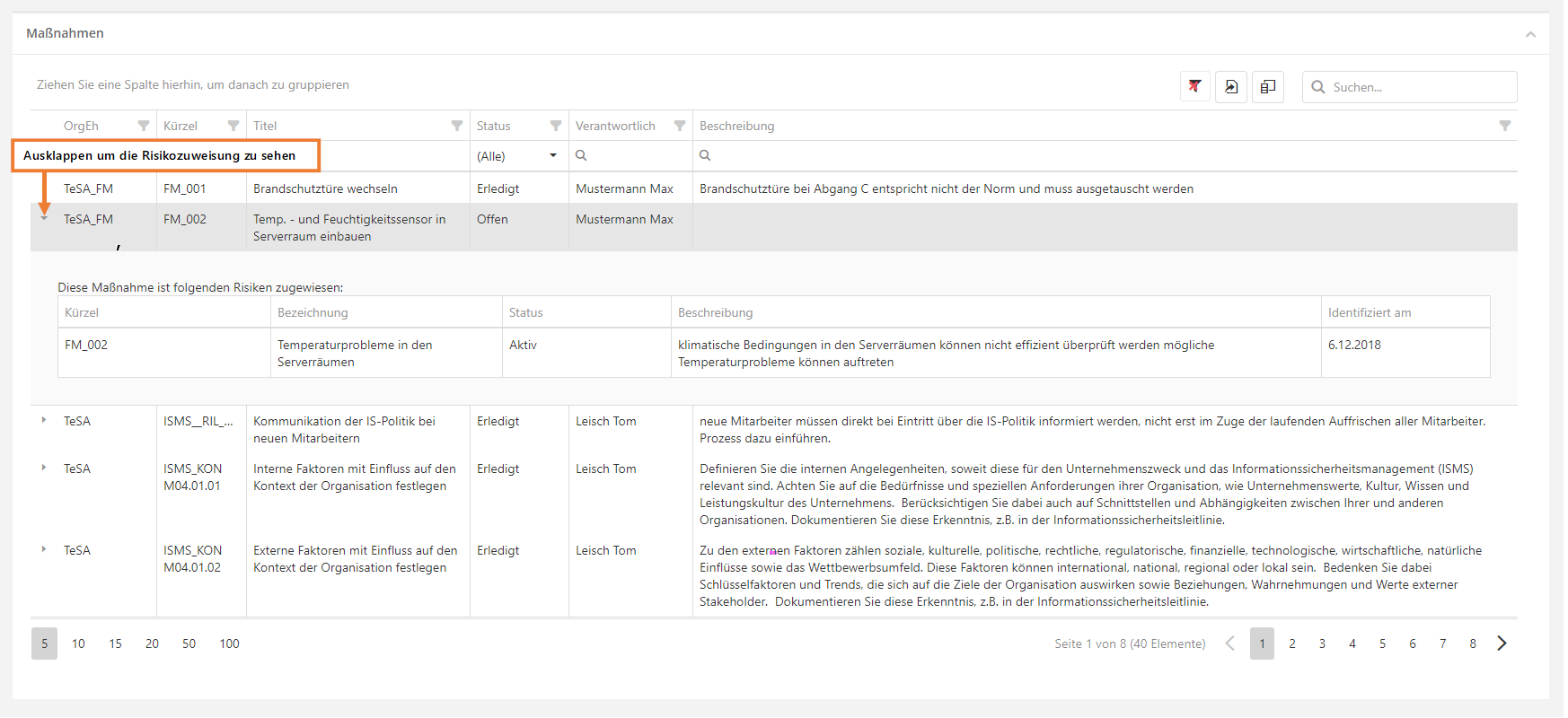
Task: Open the column chooser icon
Action: 1267,87
